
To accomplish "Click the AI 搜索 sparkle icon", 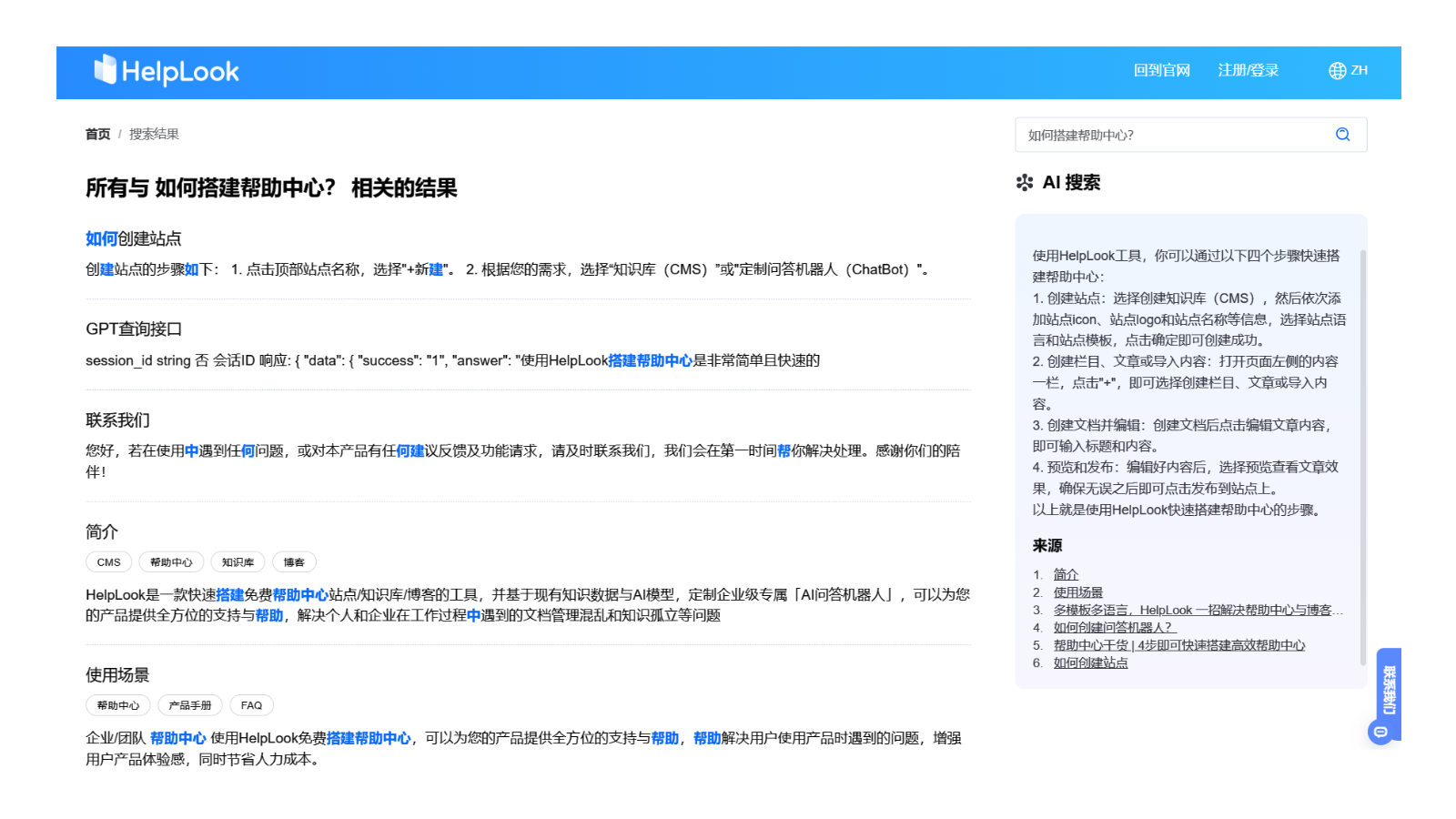I will click(x=1025, y=182).
